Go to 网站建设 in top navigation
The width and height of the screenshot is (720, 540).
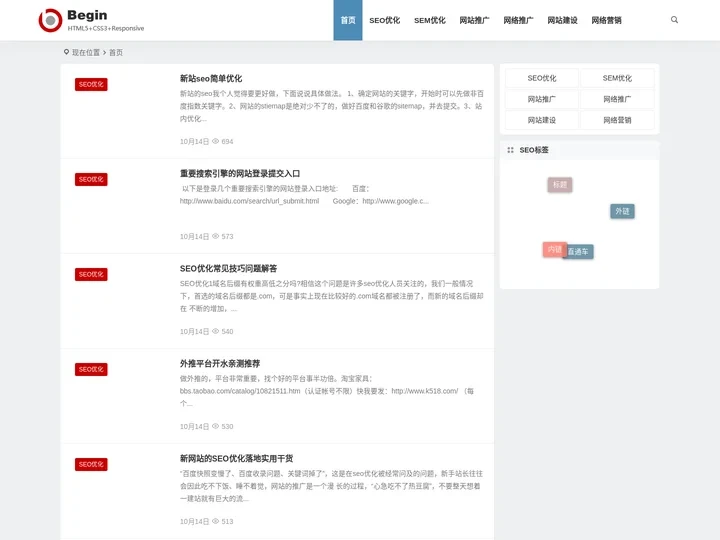(562, 20)
